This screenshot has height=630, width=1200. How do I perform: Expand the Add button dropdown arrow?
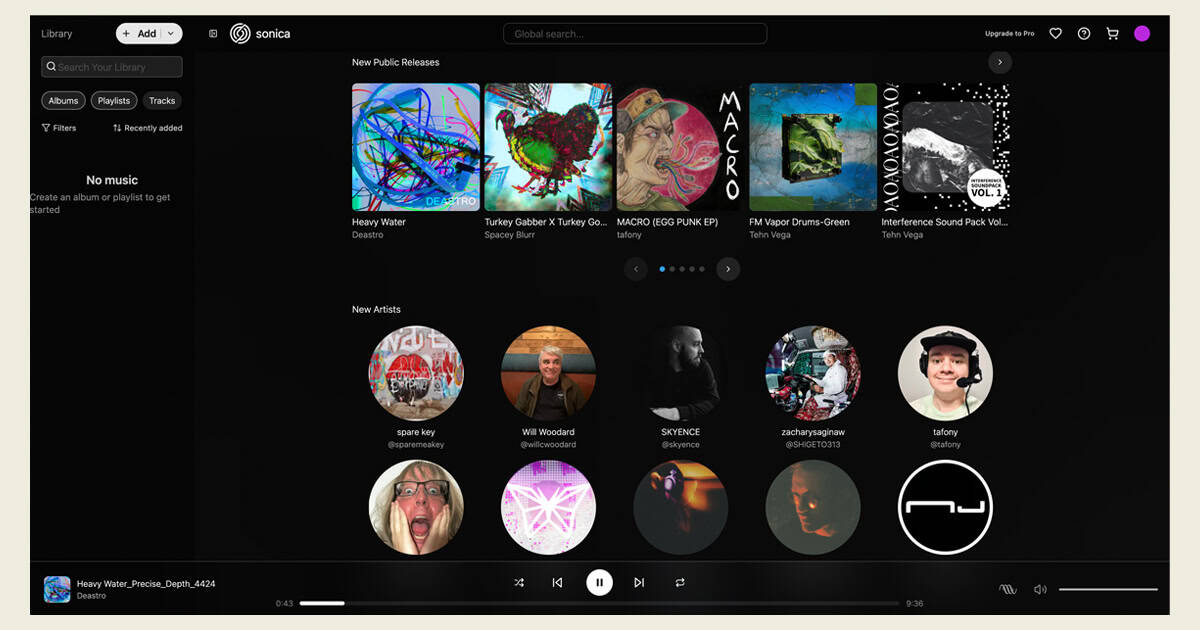tap(171, 34)
